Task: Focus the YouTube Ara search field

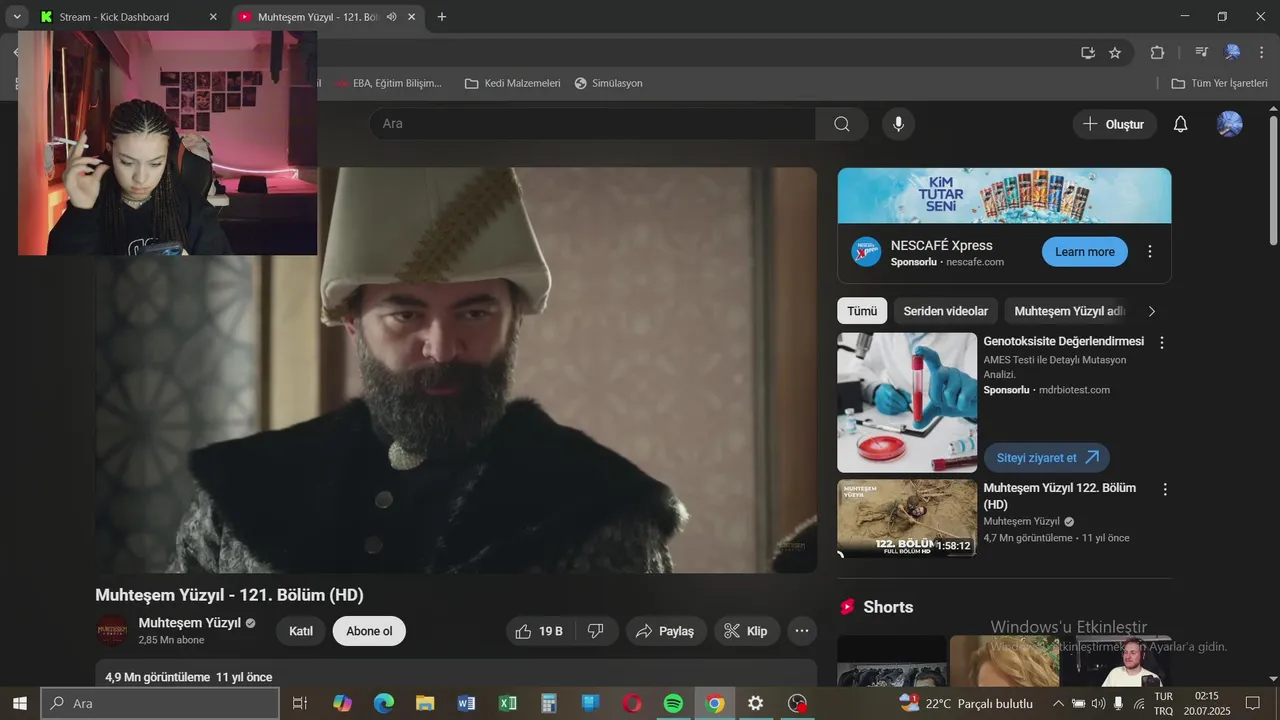Action: [593, 124]
